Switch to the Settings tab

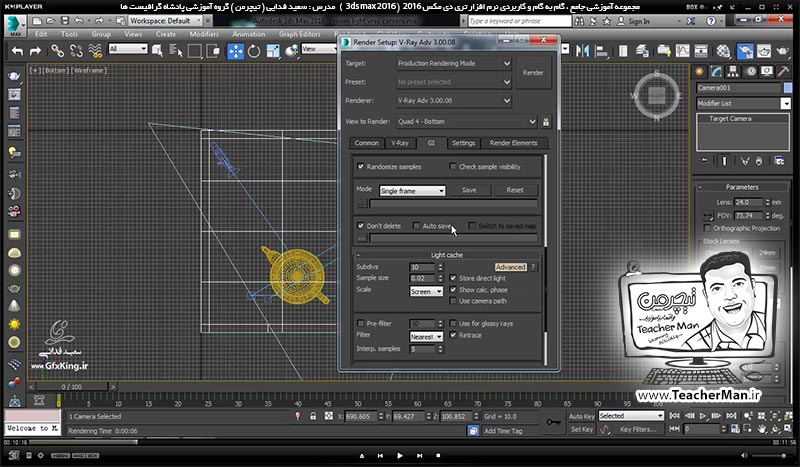[463, 143]
